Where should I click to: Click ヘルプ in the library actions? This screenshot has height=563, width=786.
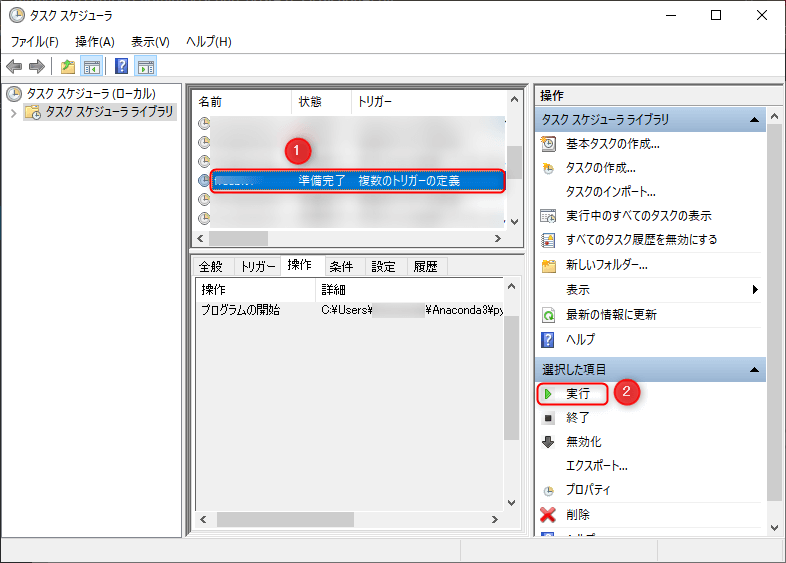tap(580, 339)
